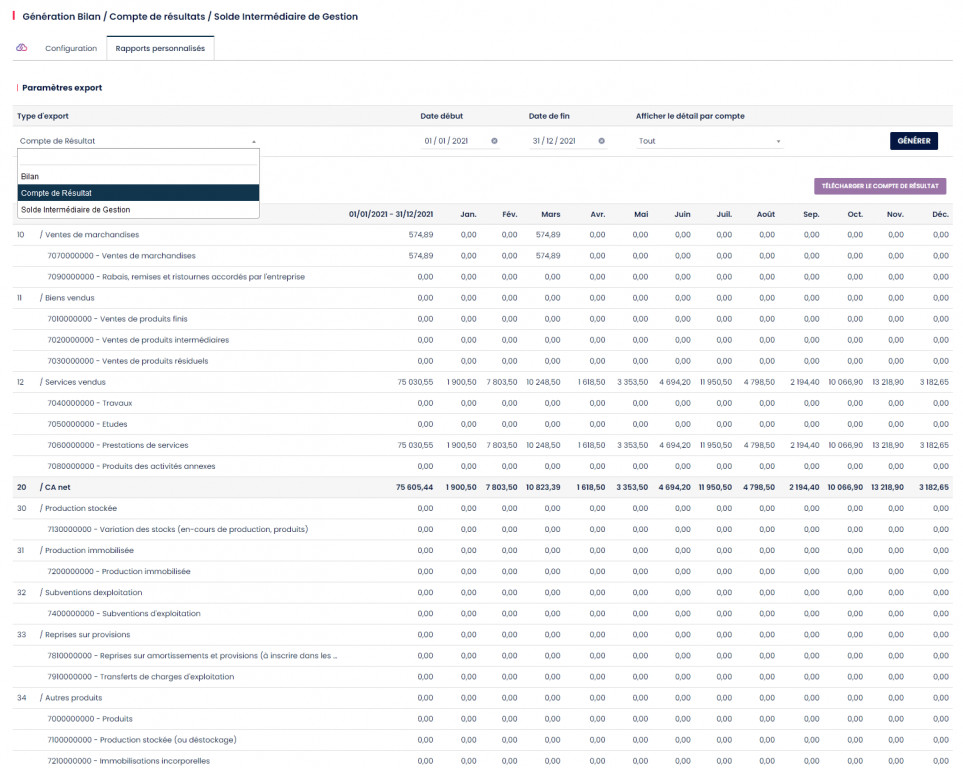
Task: Focus the dropdown search box above Bilan
Action: tap(138, 158)
